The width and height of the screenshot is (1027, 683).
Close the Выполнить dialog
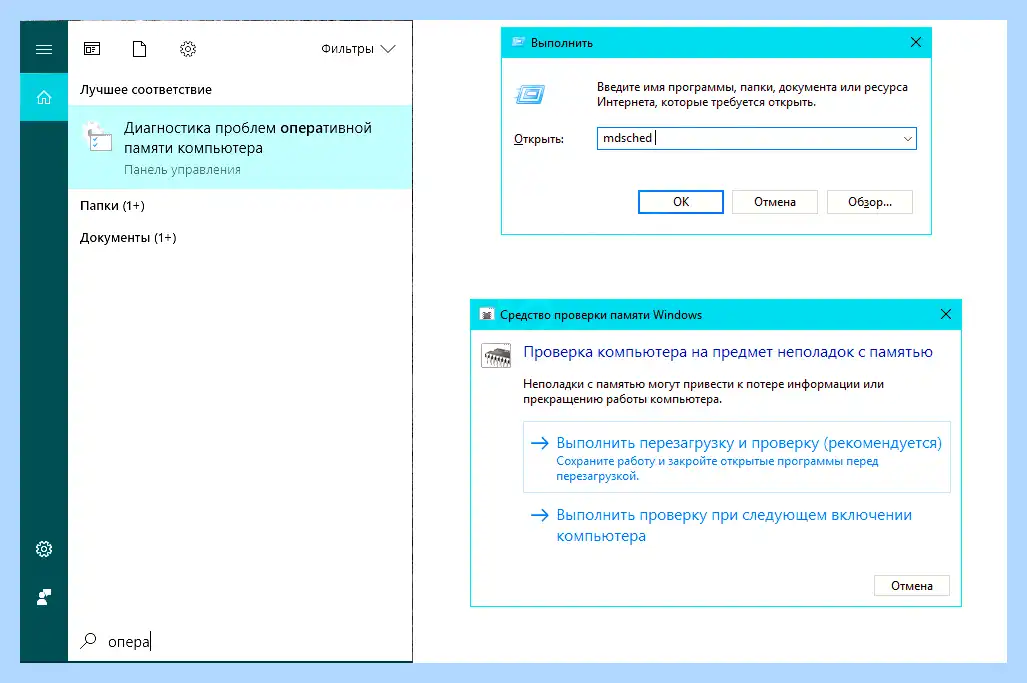coord(916,43)
